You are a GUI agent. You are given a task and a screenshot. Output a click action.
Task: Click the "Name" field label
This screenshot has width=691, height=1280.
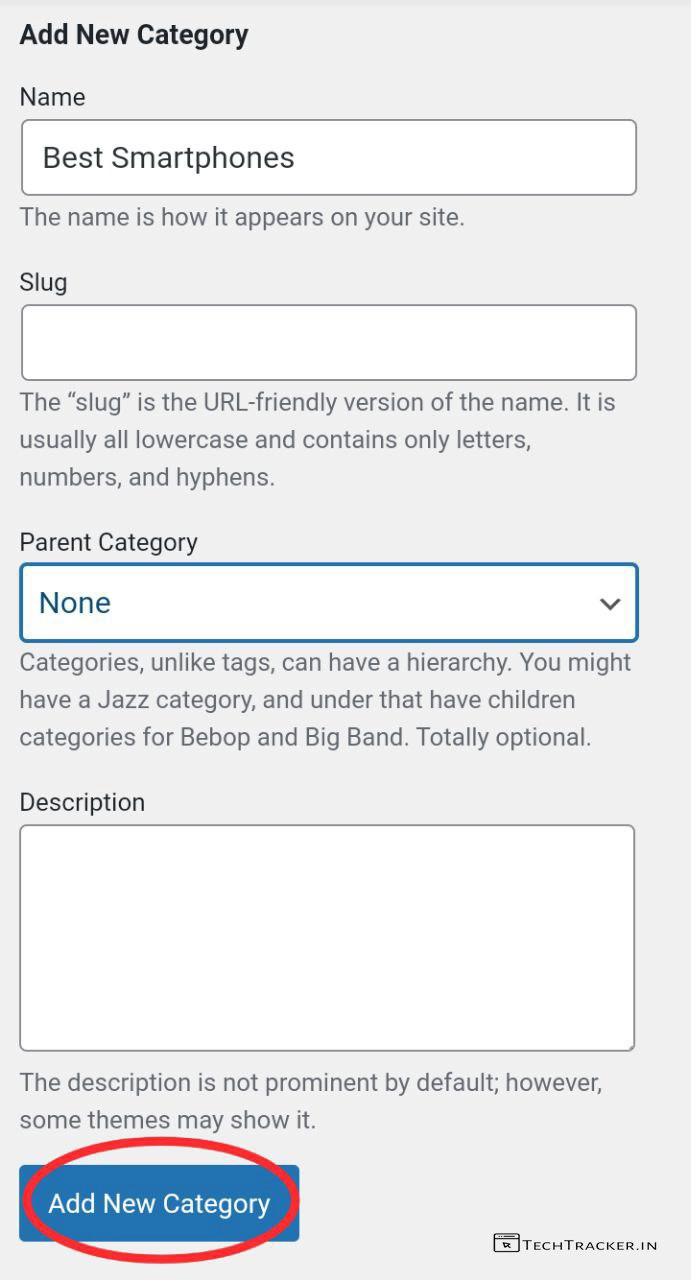[x=52, y=97]
